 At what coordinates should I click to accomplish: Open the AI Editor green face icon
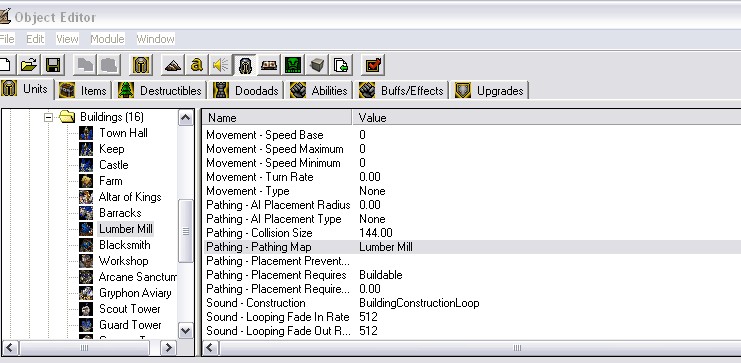[293, 65]
